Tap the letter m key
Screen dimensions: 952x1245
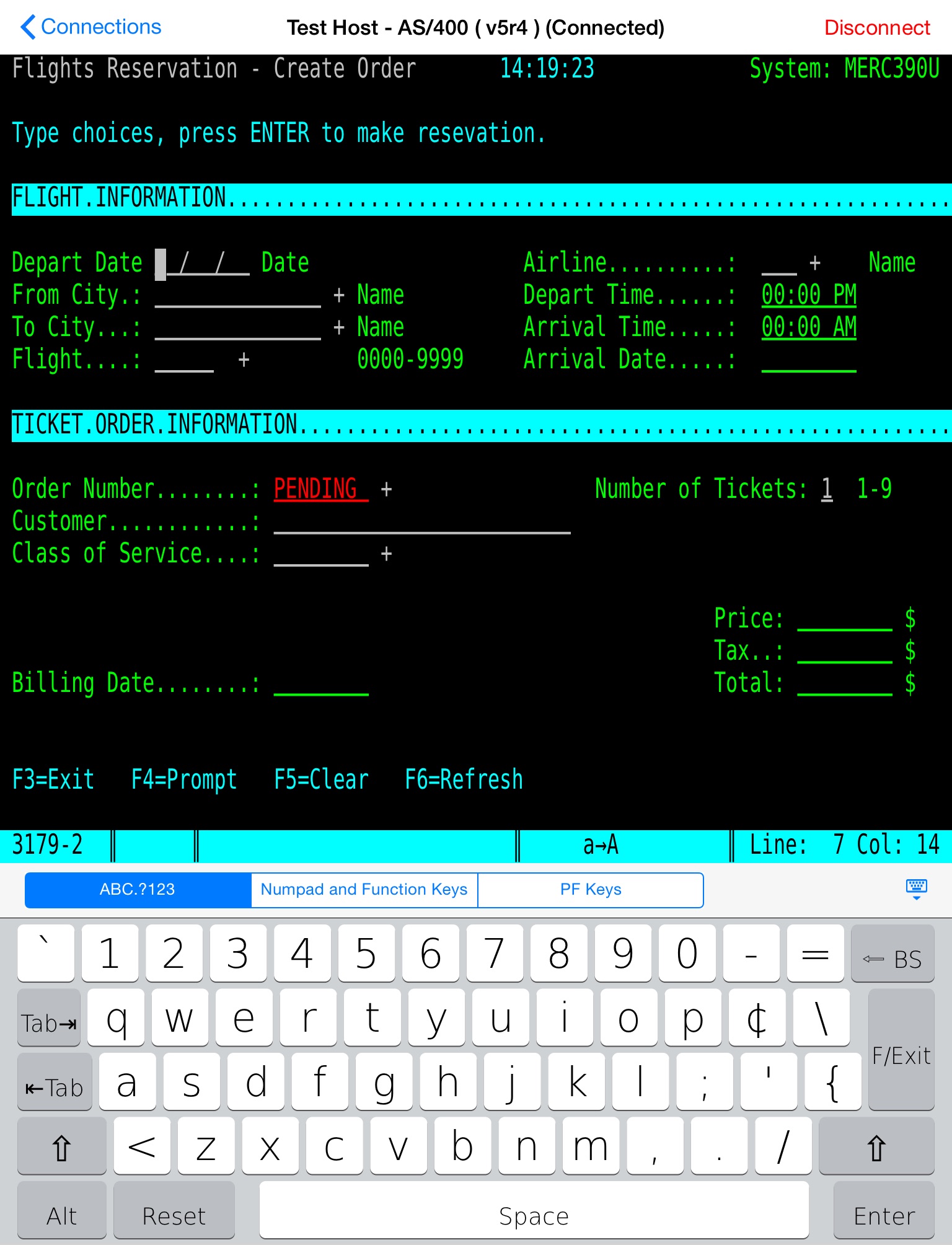click(x=591, y=1146)
